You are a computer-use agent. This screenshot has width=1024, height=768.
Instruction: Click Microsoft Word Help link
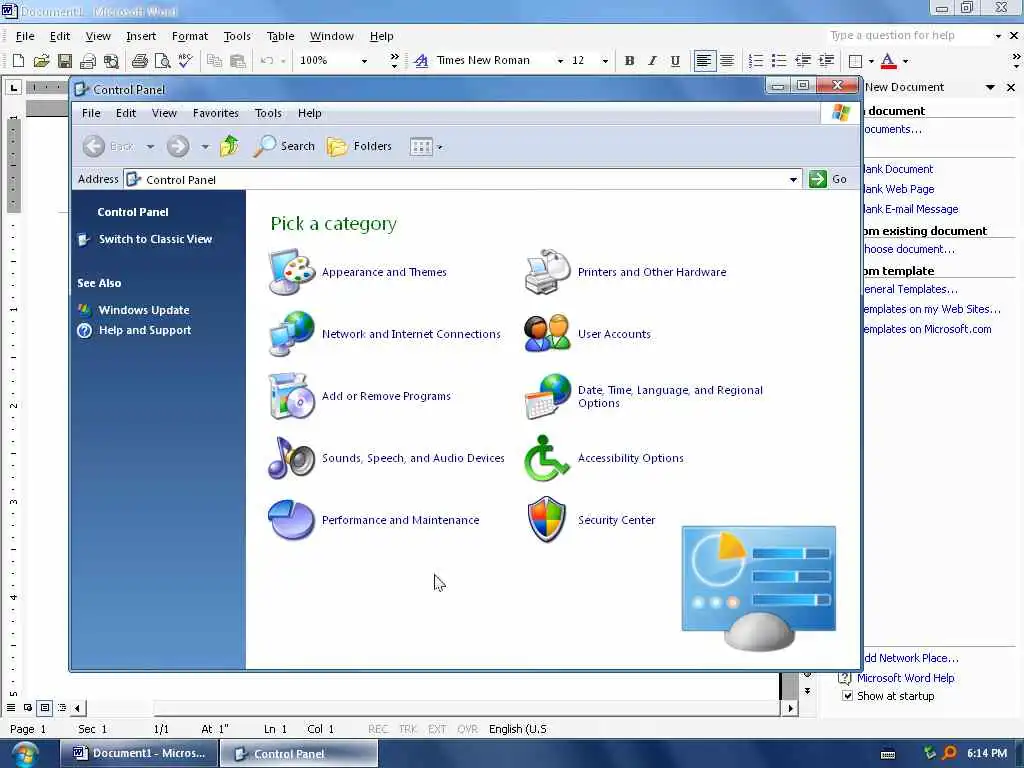point(905,678)
